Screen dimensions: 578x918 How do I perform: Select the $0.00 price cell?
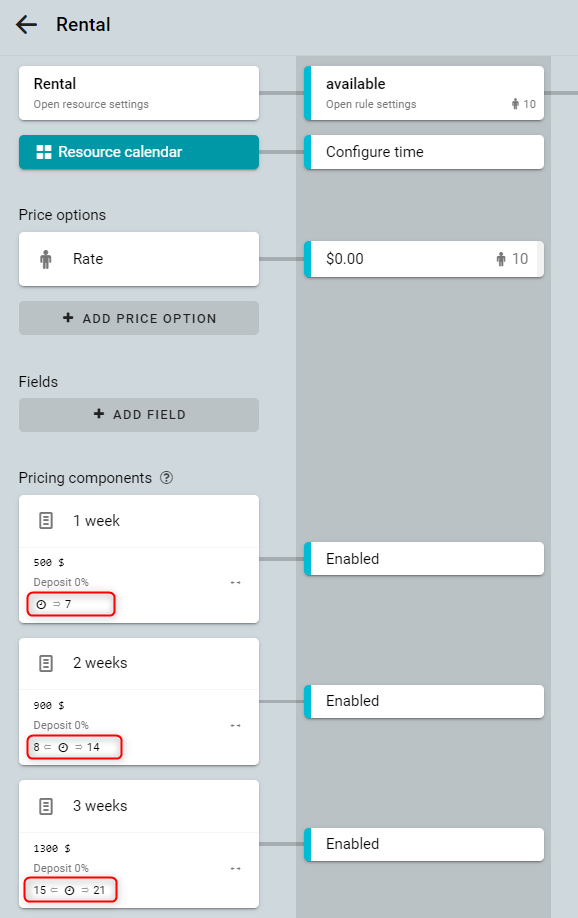(424, 259)
